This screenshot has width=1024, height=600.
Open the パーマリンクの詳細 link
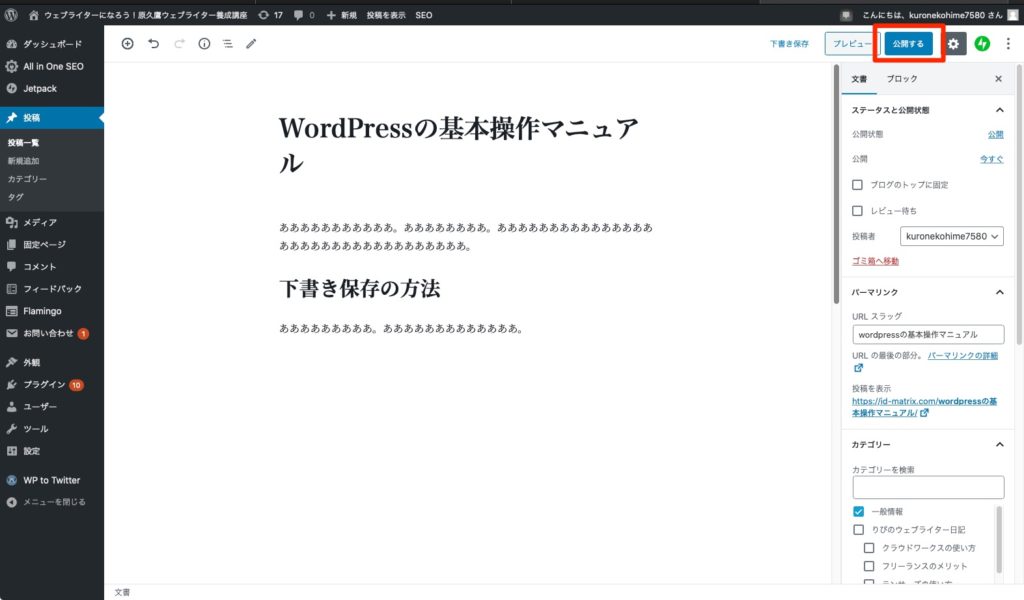(963, 356)
